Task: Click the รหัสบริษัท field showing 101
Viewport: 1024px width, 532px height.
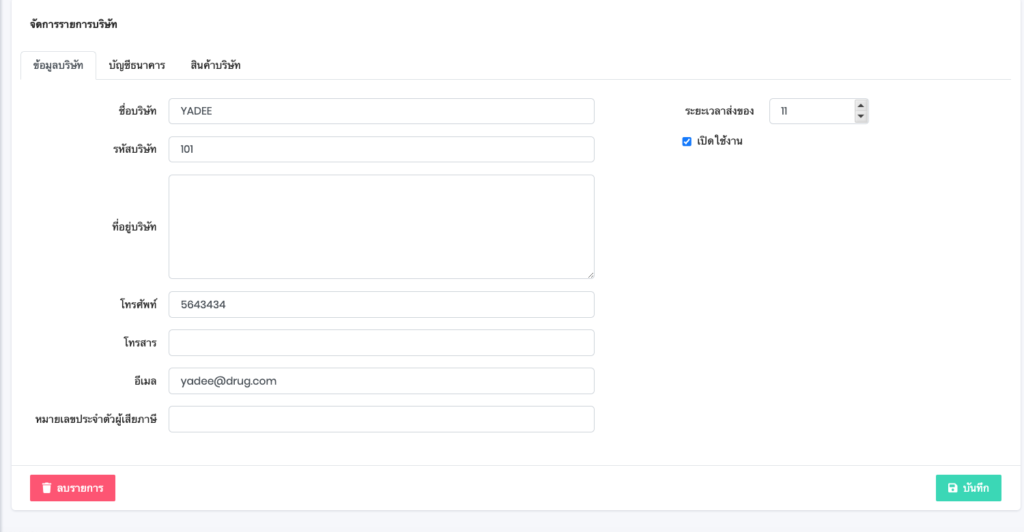Action: [381, 149]
